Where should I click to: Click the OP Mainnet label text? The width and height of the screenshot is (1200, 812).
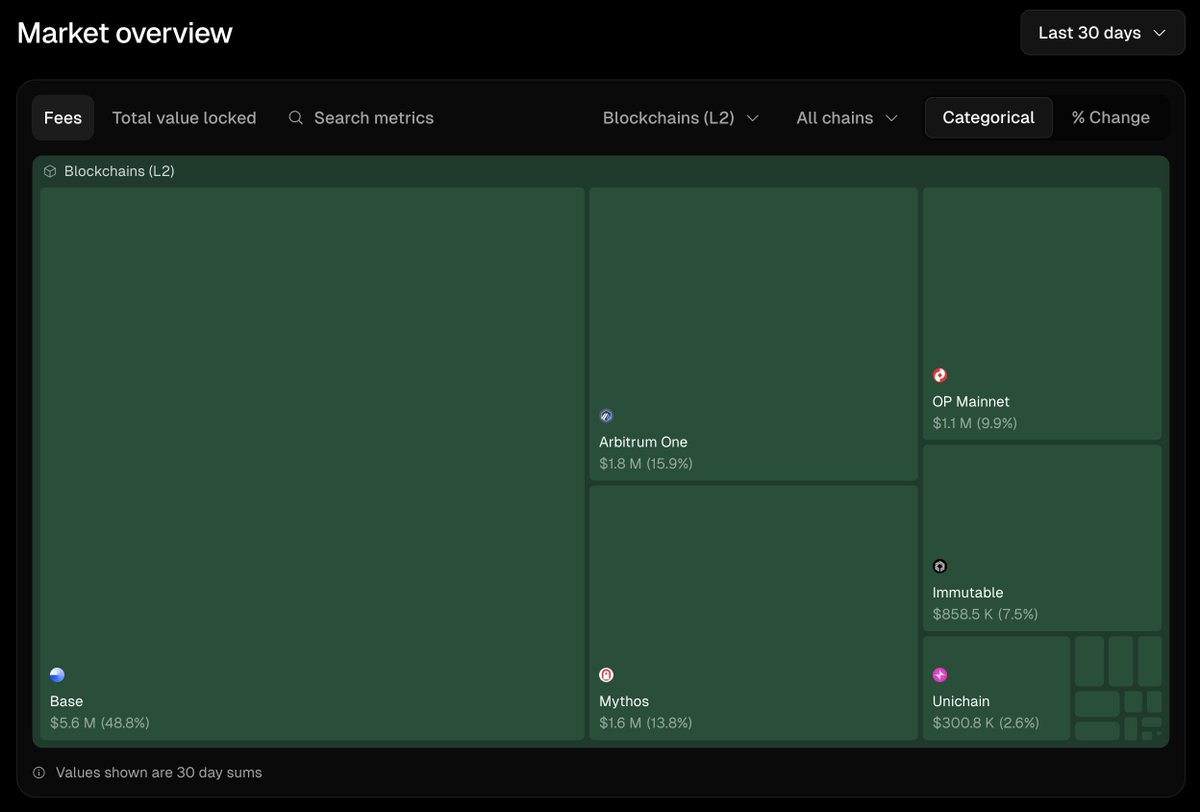click(x=971, y=401)
